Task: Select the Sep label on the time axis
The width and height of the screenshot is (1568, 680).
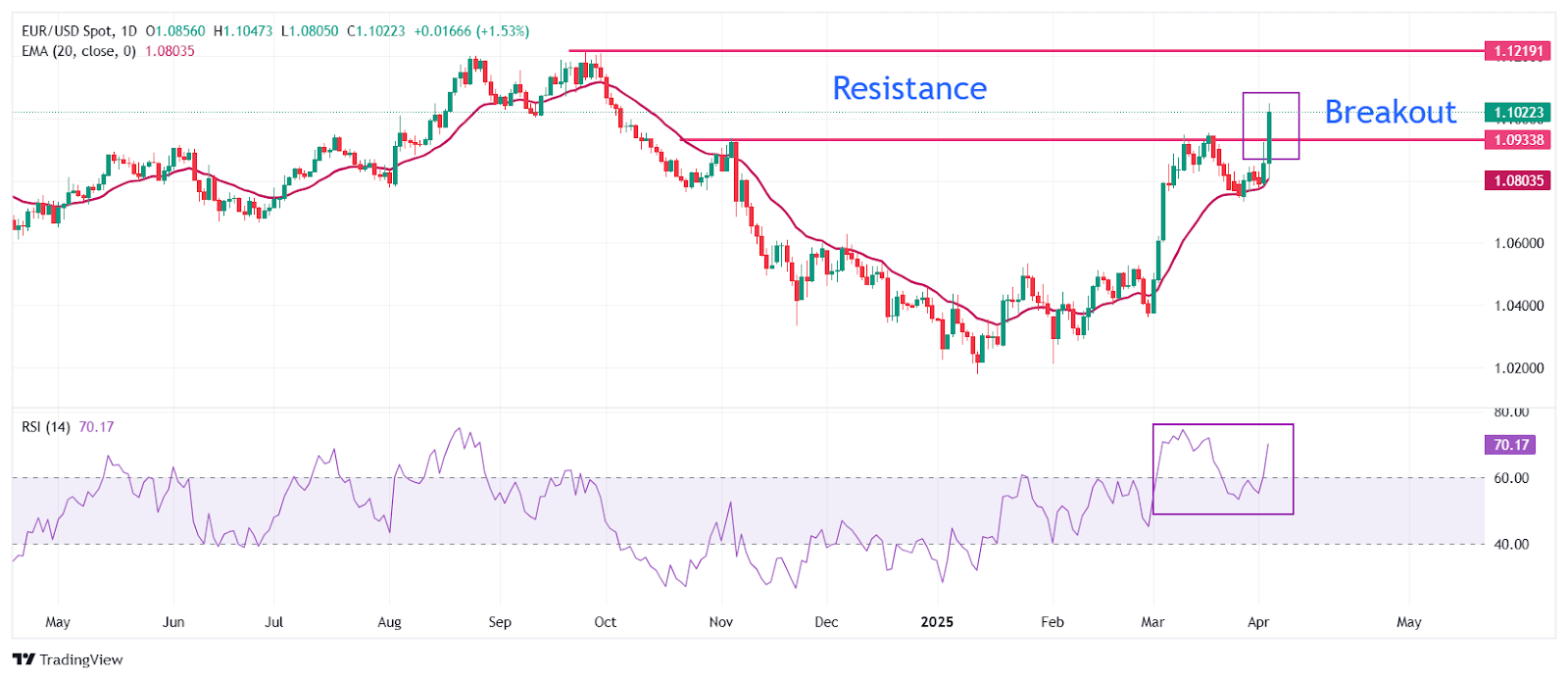Action: [500, 622]
